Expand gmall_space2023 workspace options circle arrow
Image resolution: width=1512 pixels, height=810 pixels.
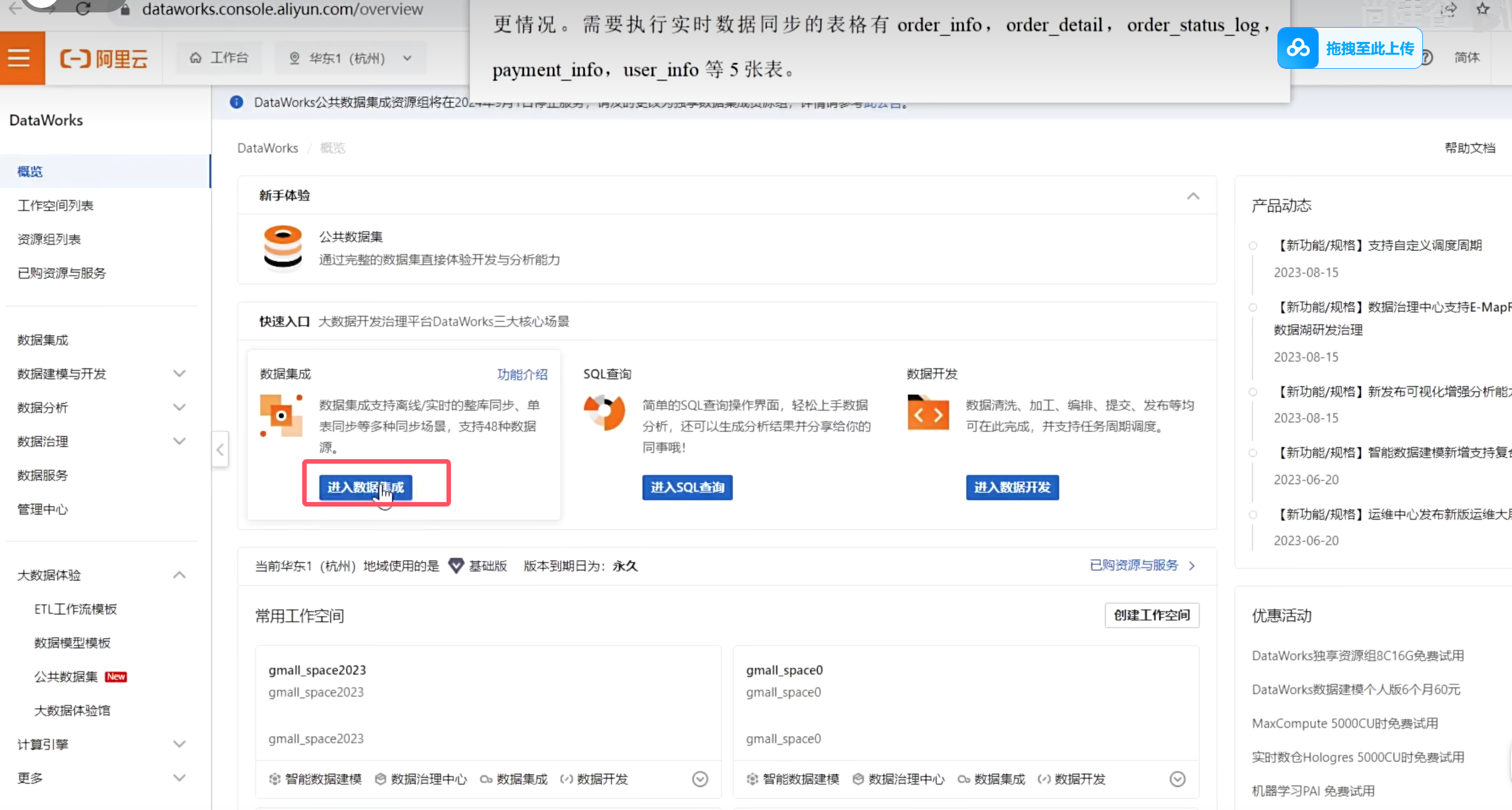(x=700, y=779)
